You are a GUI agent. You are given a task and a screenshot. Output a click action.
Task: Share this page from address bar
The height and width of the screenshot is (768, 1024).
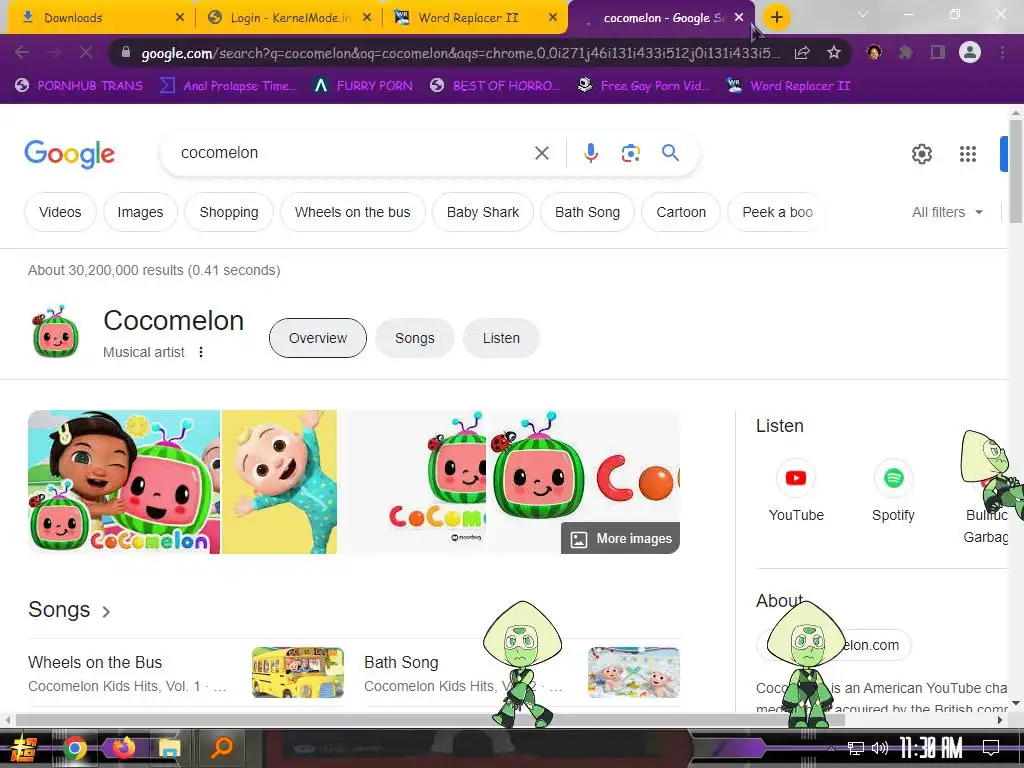(x=802, y=53)
